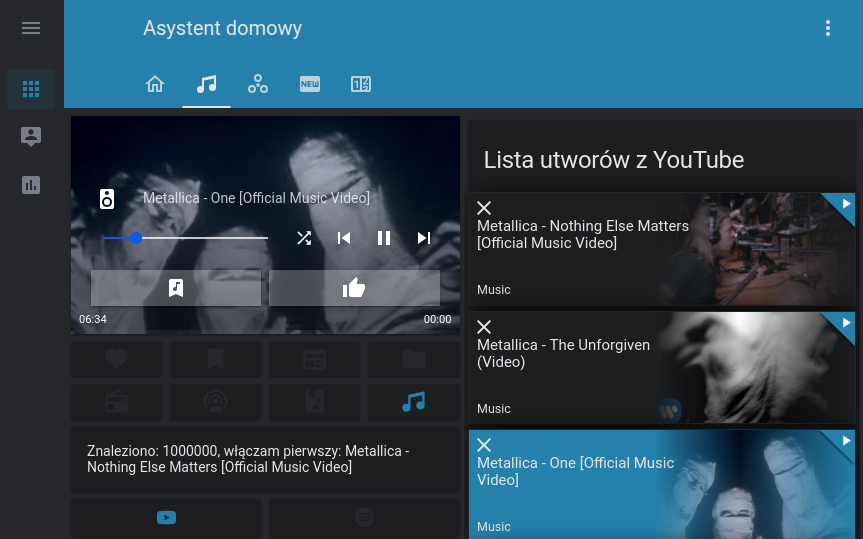Click the 00:00 time label
The height and width of the screenshot is (539, 863).
(438, 319)
